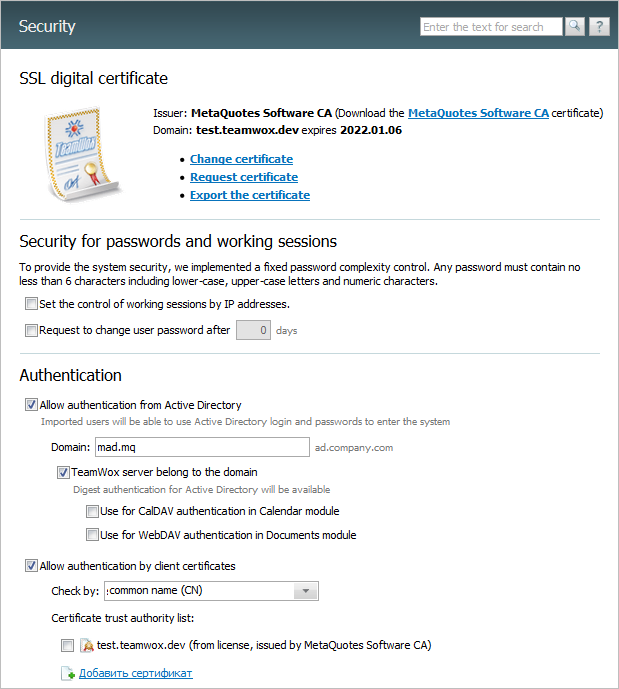Screen dimensions: 619x689
Task: Enable WebDAV authentication in Documents module
Action: tap(92, 535)
